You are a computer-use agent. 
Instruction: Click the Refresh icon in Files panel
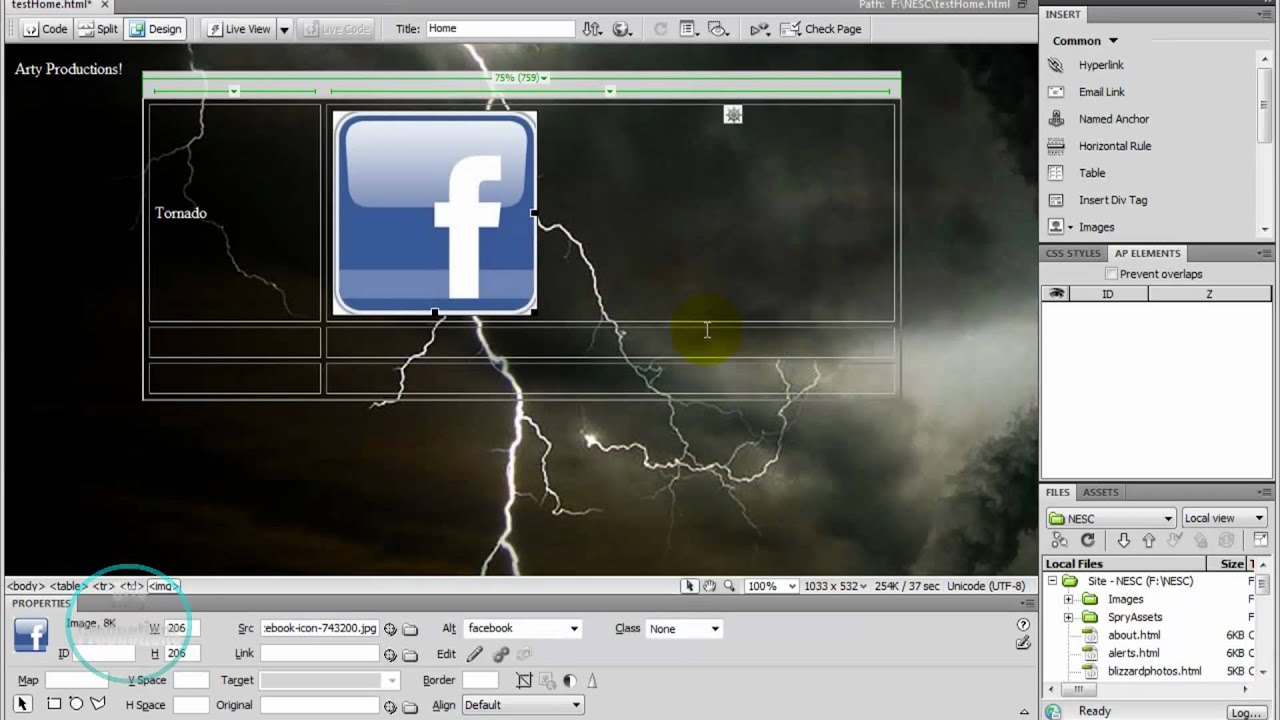[x=1087, y=540]
